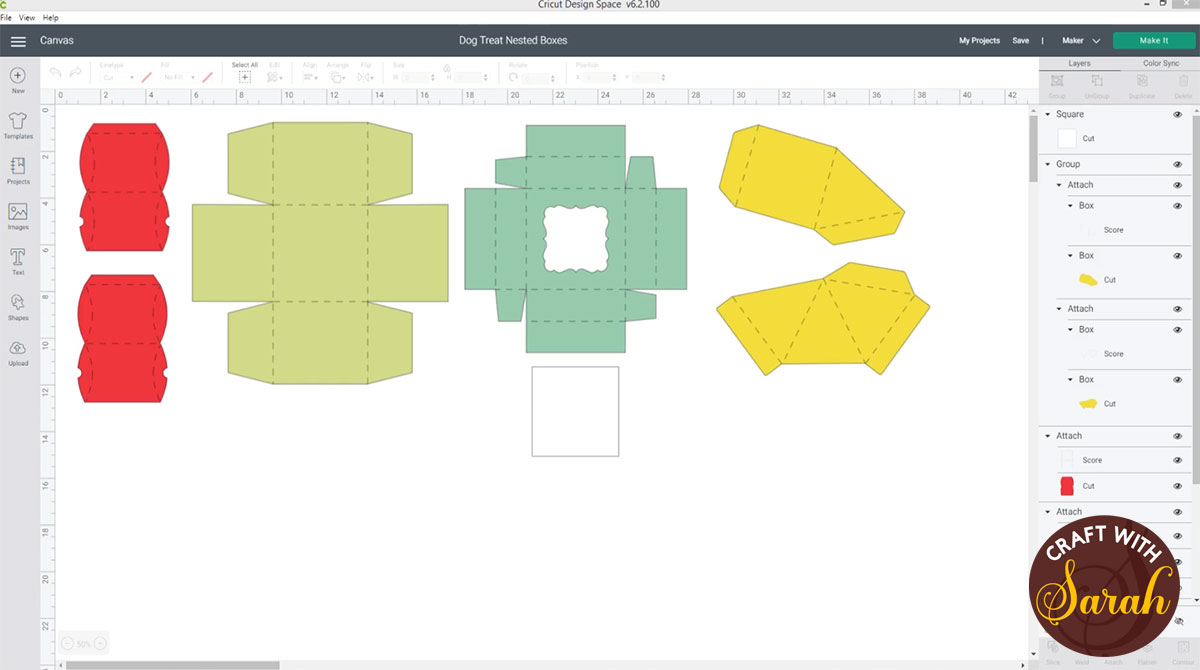Open the Images library
1200x670 pixels.
(x=18, y=216)
